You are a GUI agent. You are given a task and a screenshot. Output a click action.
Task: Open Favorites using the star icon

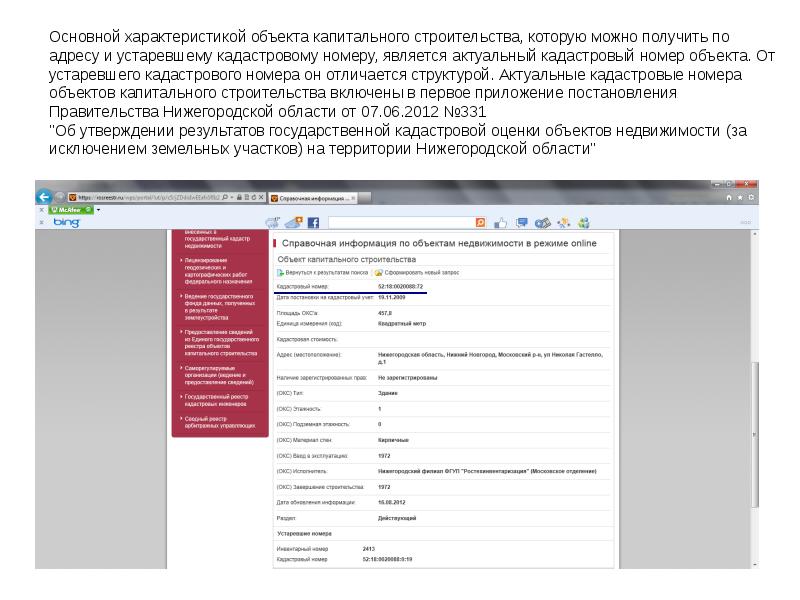[740, 198]
